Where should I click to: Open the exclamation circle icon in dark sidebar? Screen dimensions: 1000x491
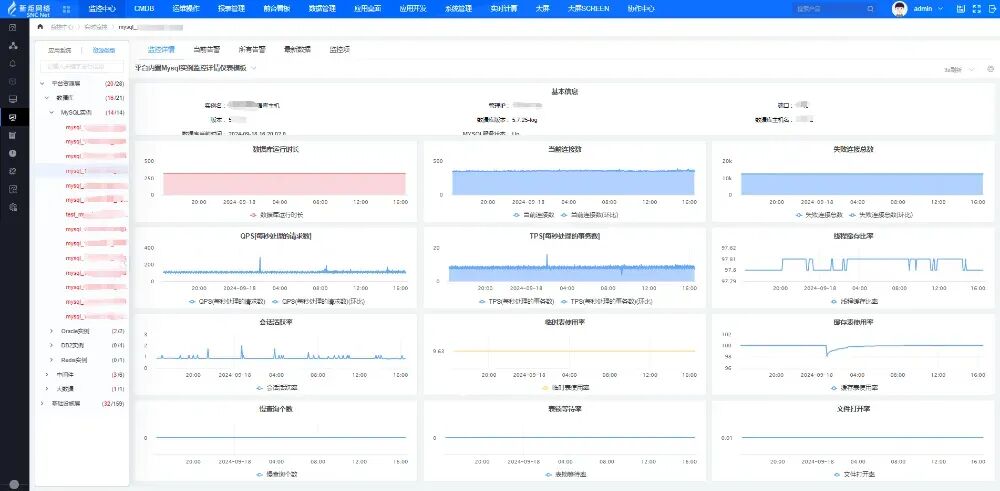click(x=13, y=153)
